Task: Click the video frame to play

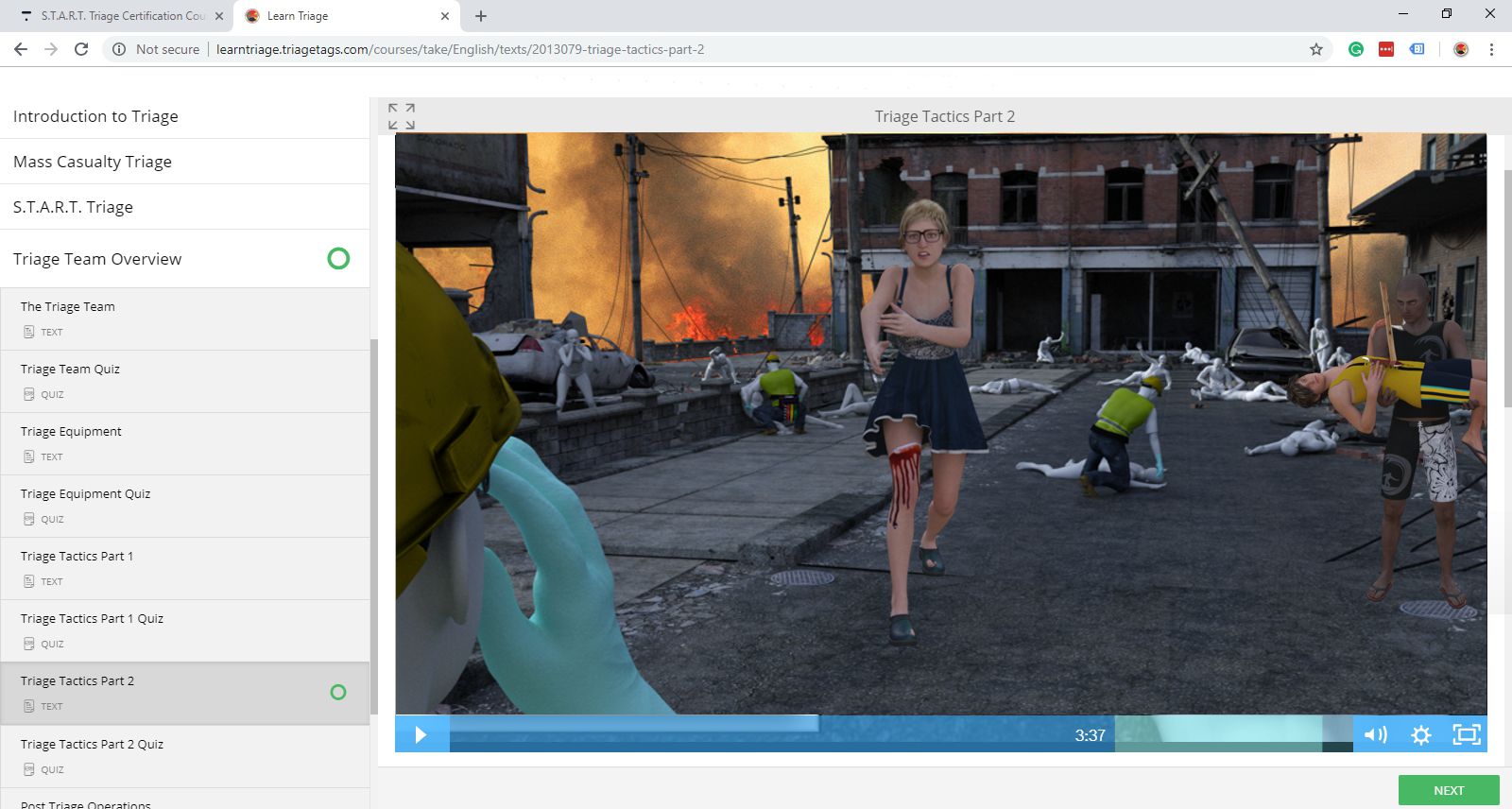Action: click(x=941, y=423)
